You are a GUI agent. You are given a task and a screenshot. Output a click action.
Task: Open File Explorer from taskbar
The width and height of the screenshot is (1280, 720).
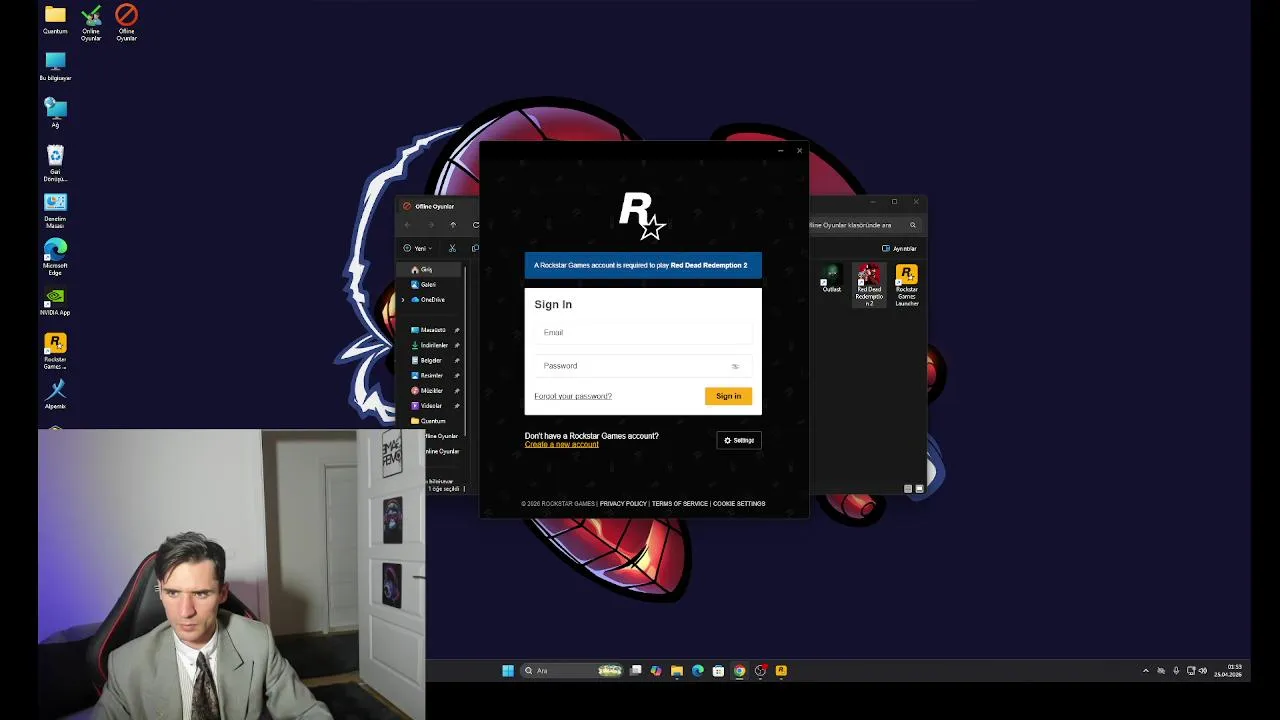pyautogui.click(x=677, y=671)
